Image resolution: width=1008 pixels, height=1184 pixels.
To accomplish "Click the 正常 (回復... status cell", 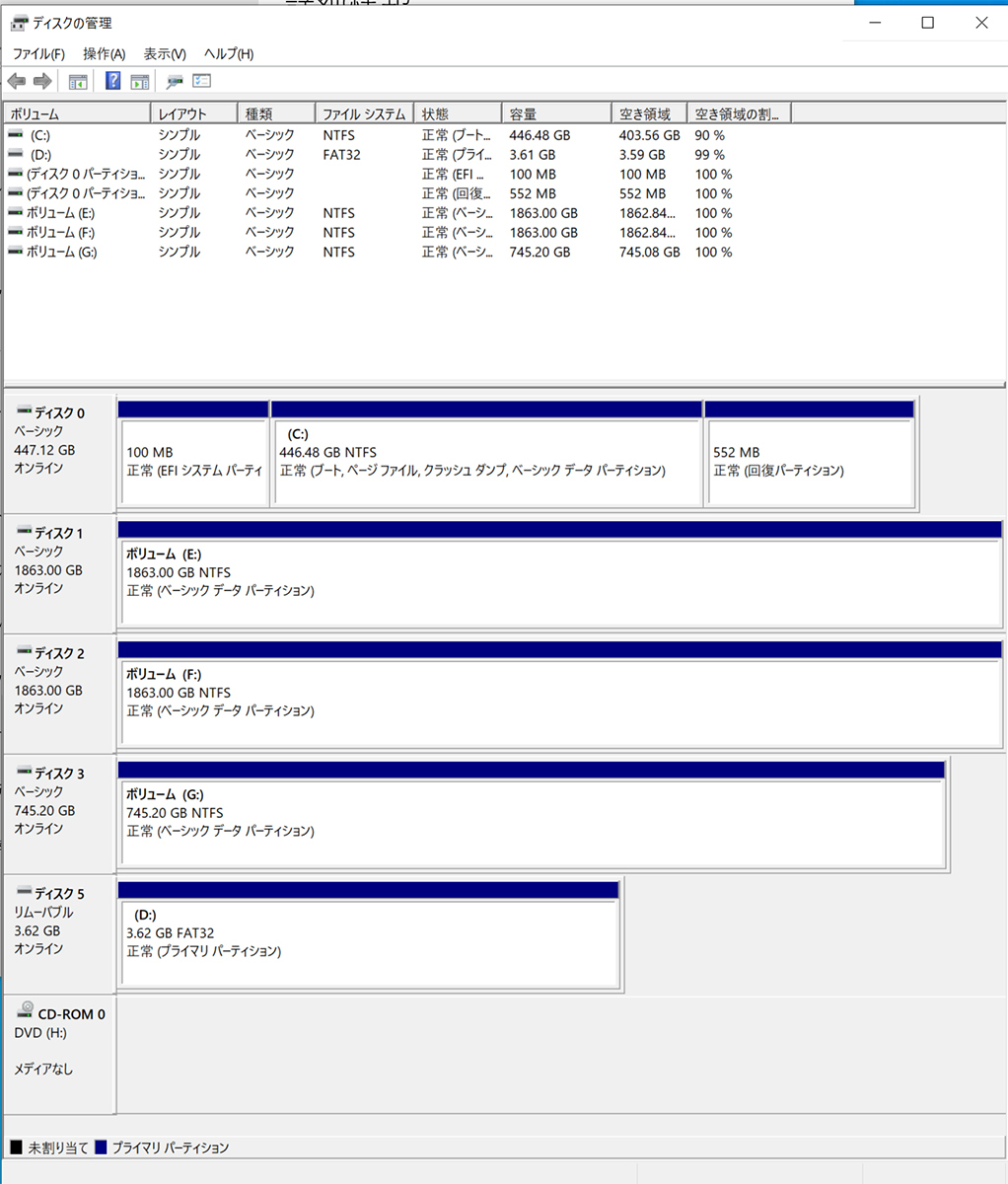I will [x=456, y=193].
